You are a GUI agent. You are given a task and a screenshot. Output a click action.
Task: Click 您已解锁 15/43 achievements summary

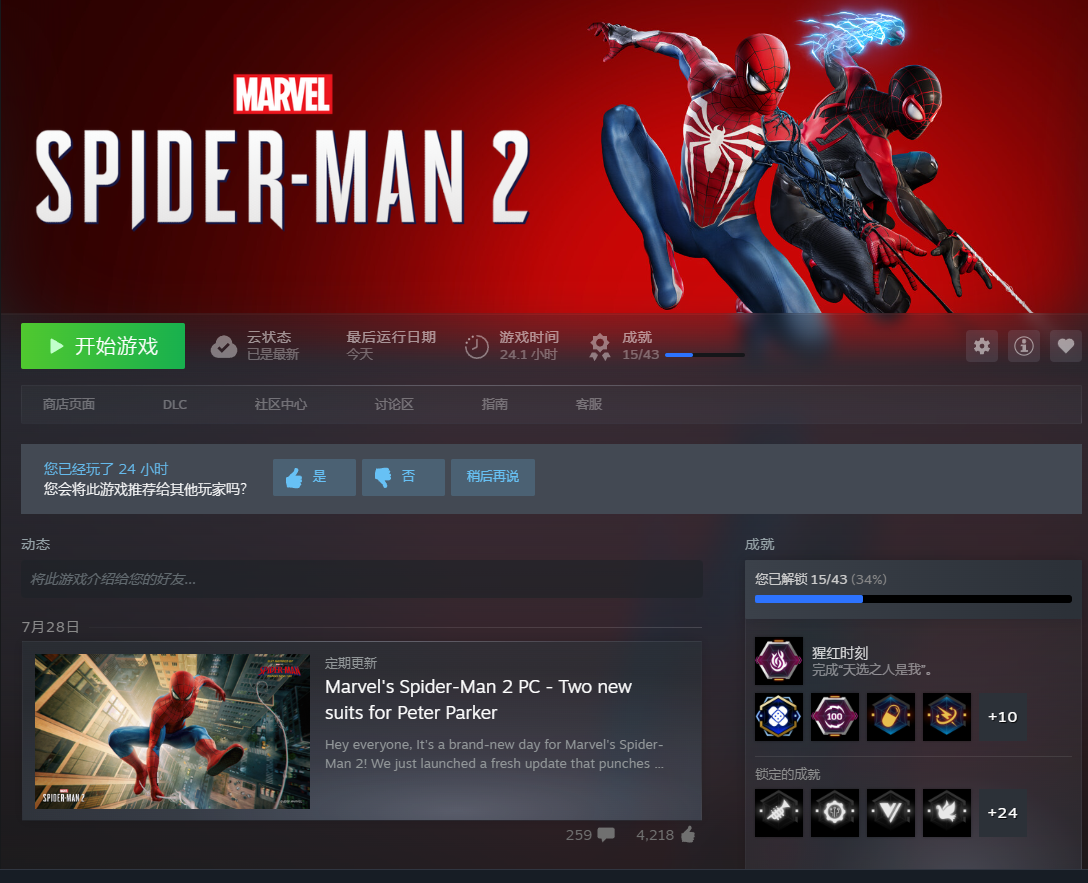tap(821, 579)
